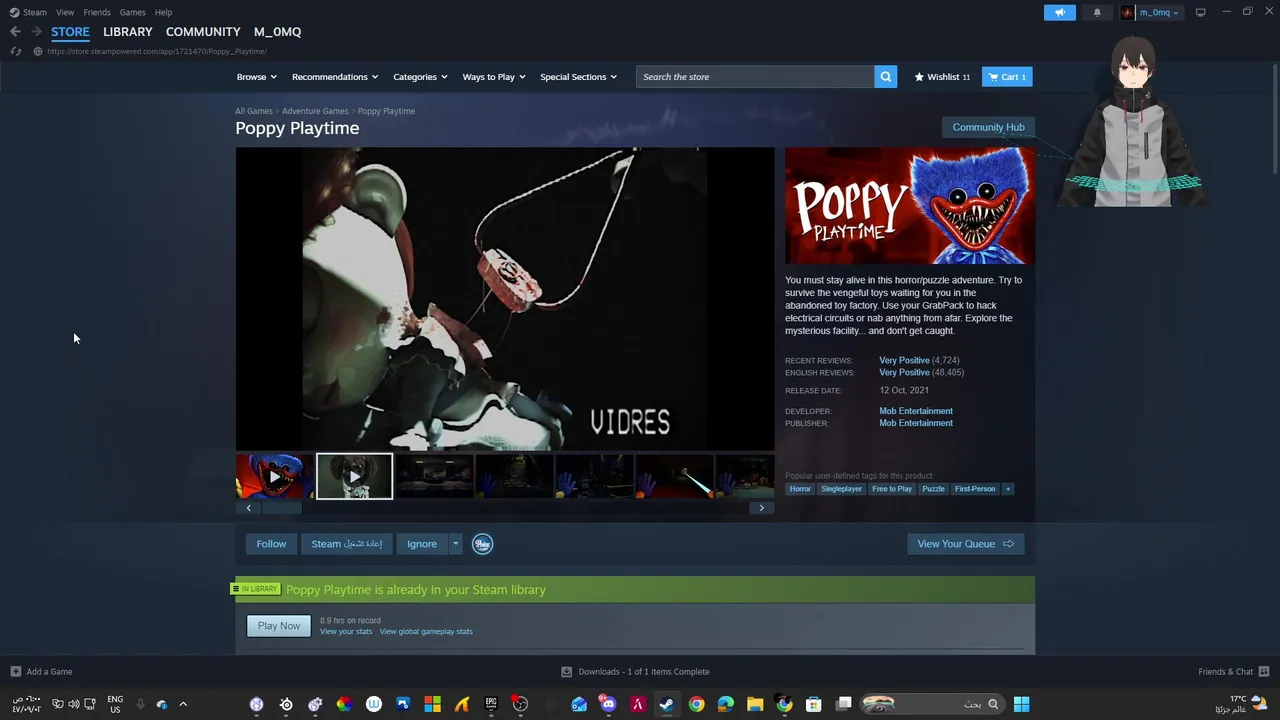Click the search magnifier button
1280x720 pixels.
885,77
